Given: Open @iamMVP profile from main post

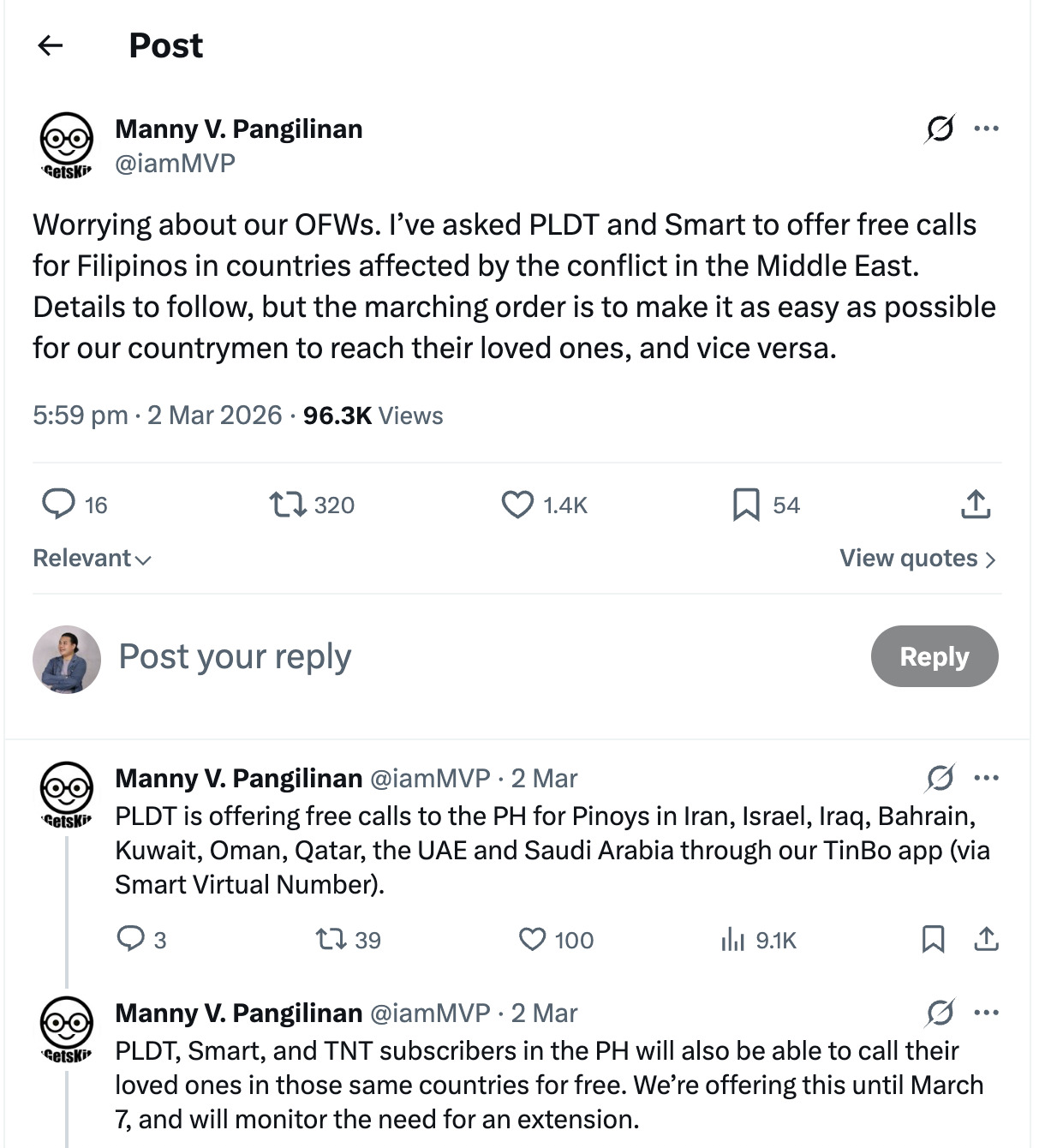Looking at the screenshot, I should coord(175,163).
